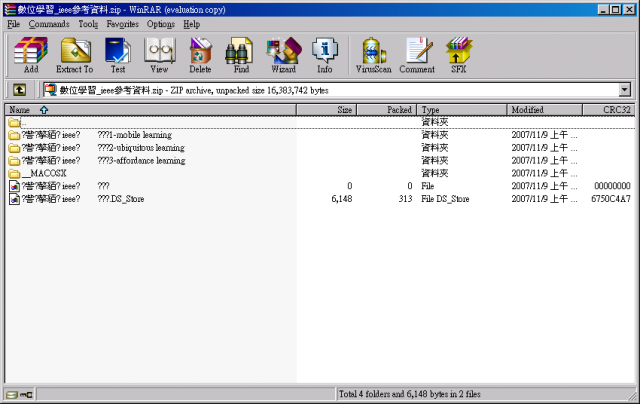The image size is (640, 404).
Task: Click the 1-mobile learning folder icon
Action: click(x=14, y=135)
